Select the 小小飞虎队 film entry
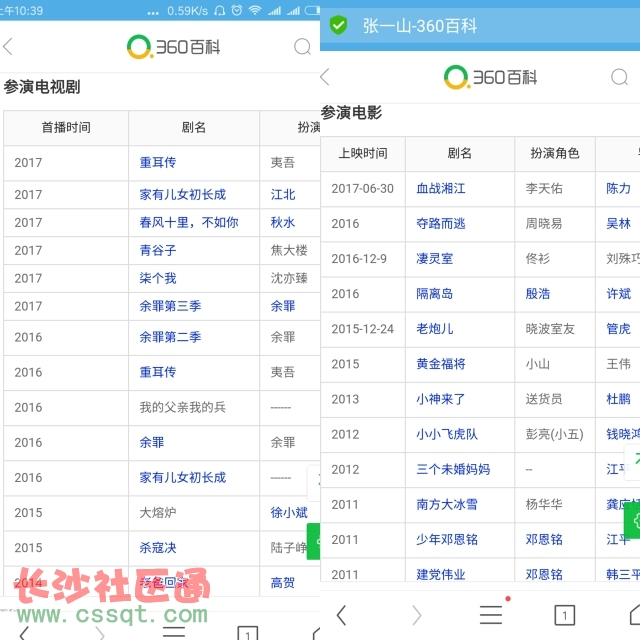The width and height of the screenshot is (640, 640). pos(447,434)
